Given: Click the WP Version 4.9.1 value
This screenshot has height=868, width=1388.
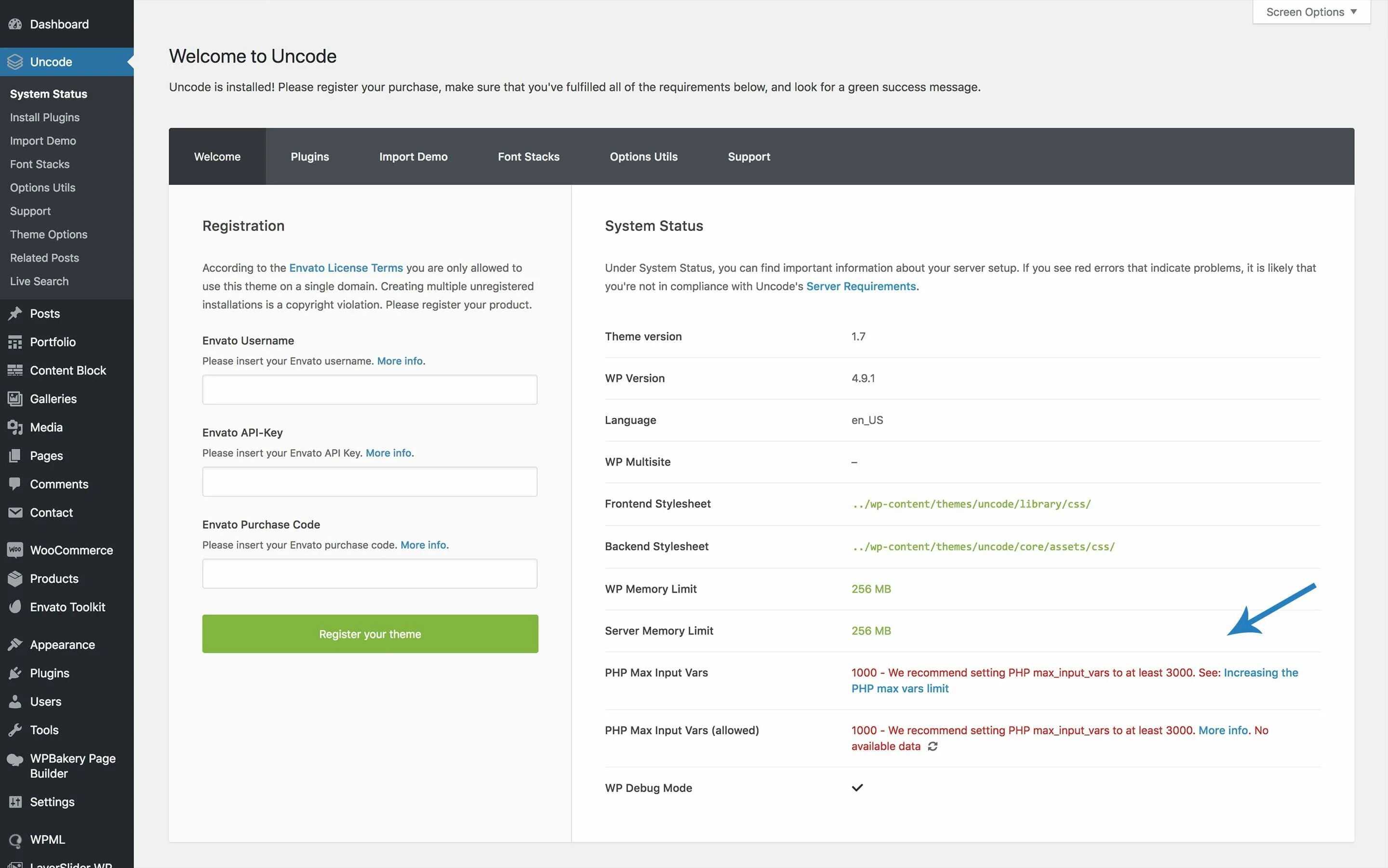Looking at the screenshot, I should pyautogui.click(x=863, y=378).
